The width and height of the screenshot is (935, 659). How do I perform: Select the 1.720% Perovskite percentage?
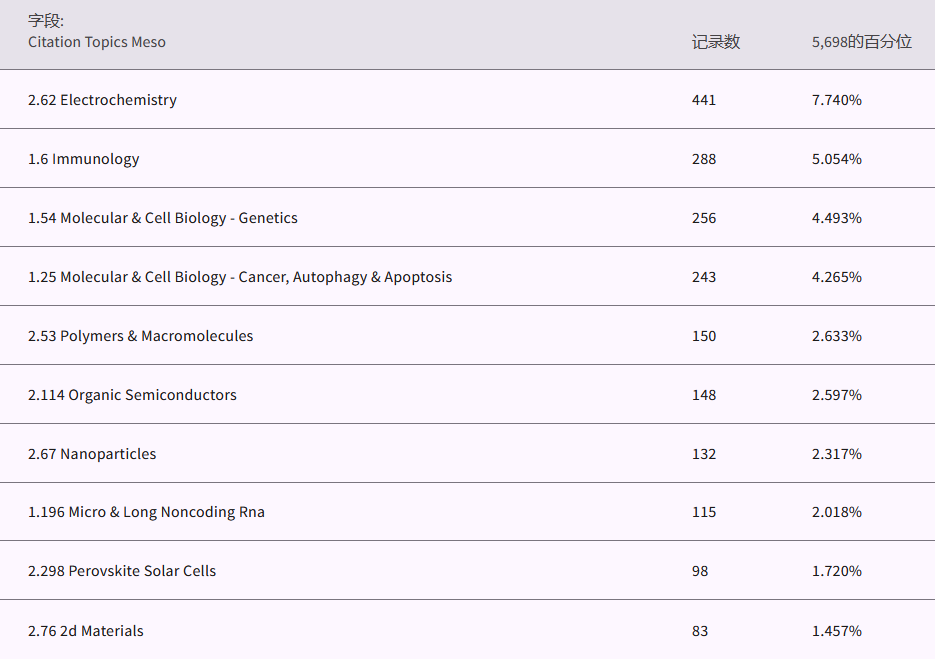tap(836, 571)
